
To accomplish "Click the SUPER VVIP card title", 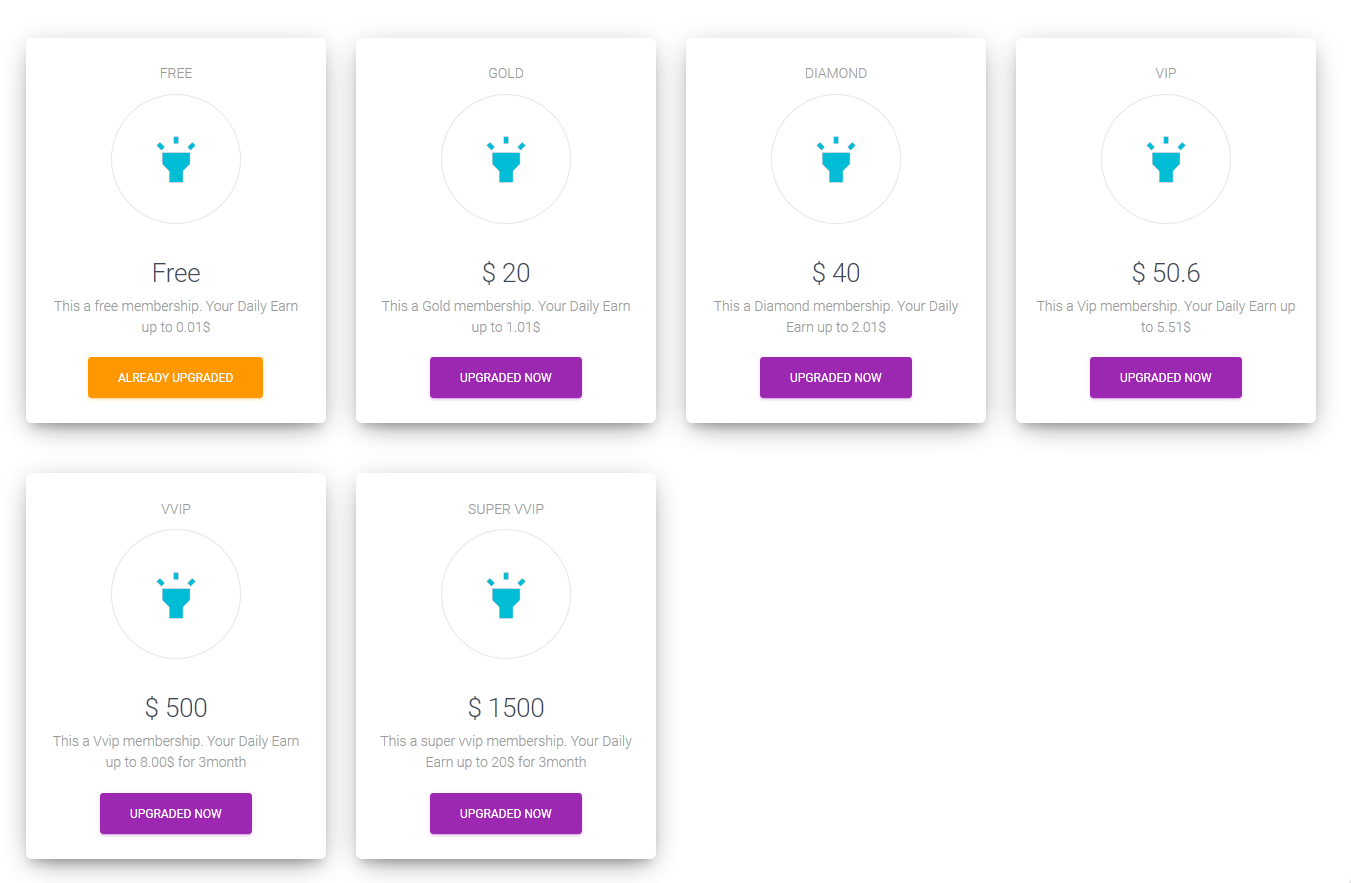I will pos(506,509).
